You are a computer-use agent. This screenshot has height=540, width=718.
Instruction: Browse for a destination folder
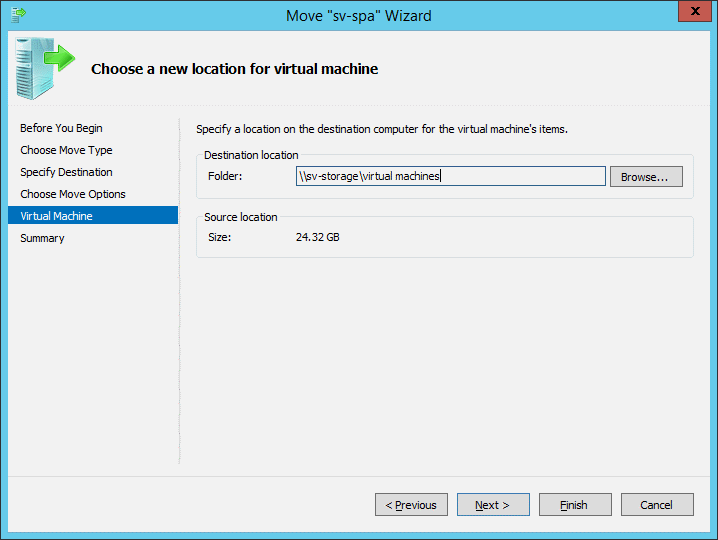pos(646,177)
